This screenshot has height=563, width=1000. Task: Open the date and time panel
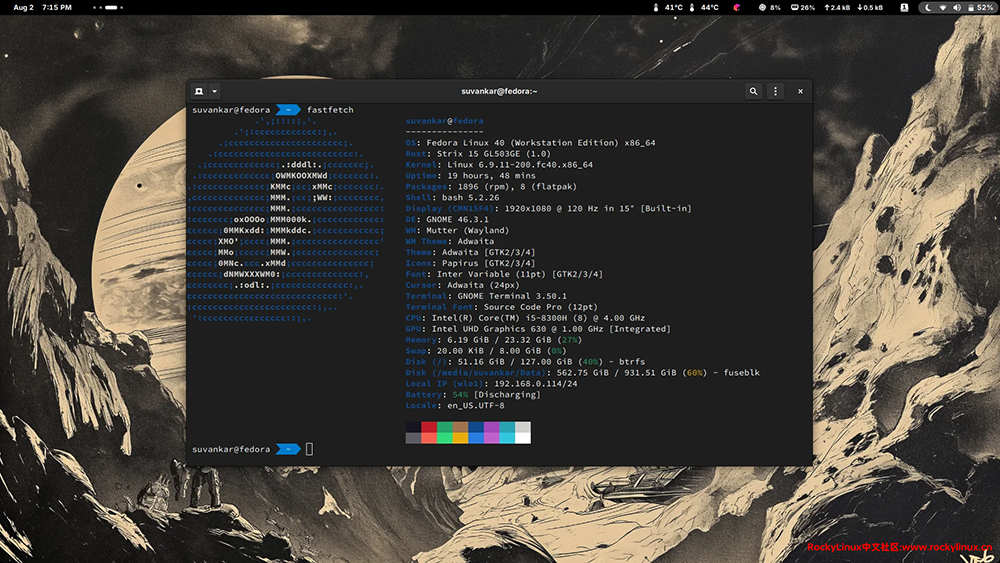pos(42,7)
